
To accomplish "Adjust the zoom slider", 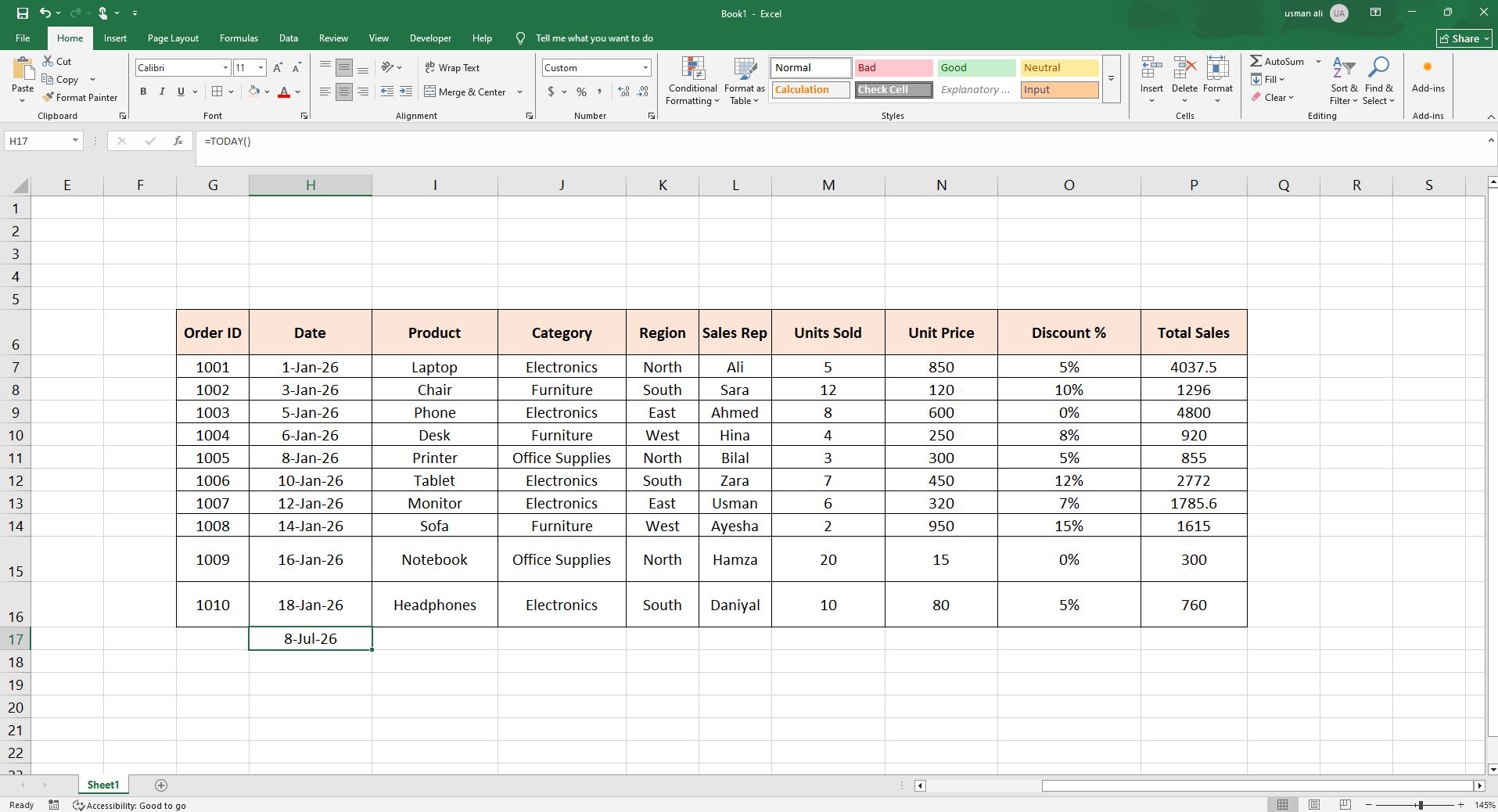I will click(1420, 804).
